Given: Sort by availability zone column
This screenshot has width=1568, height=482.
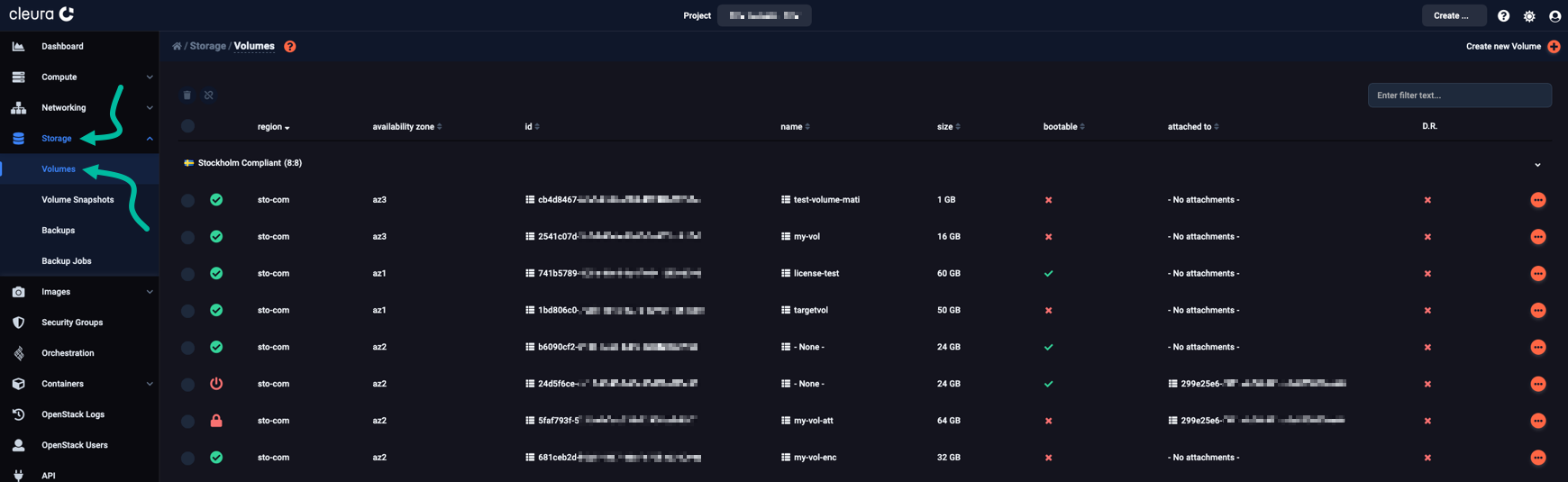Looking at the screenshot, I should pyautogui.click(x=407, y=127).
